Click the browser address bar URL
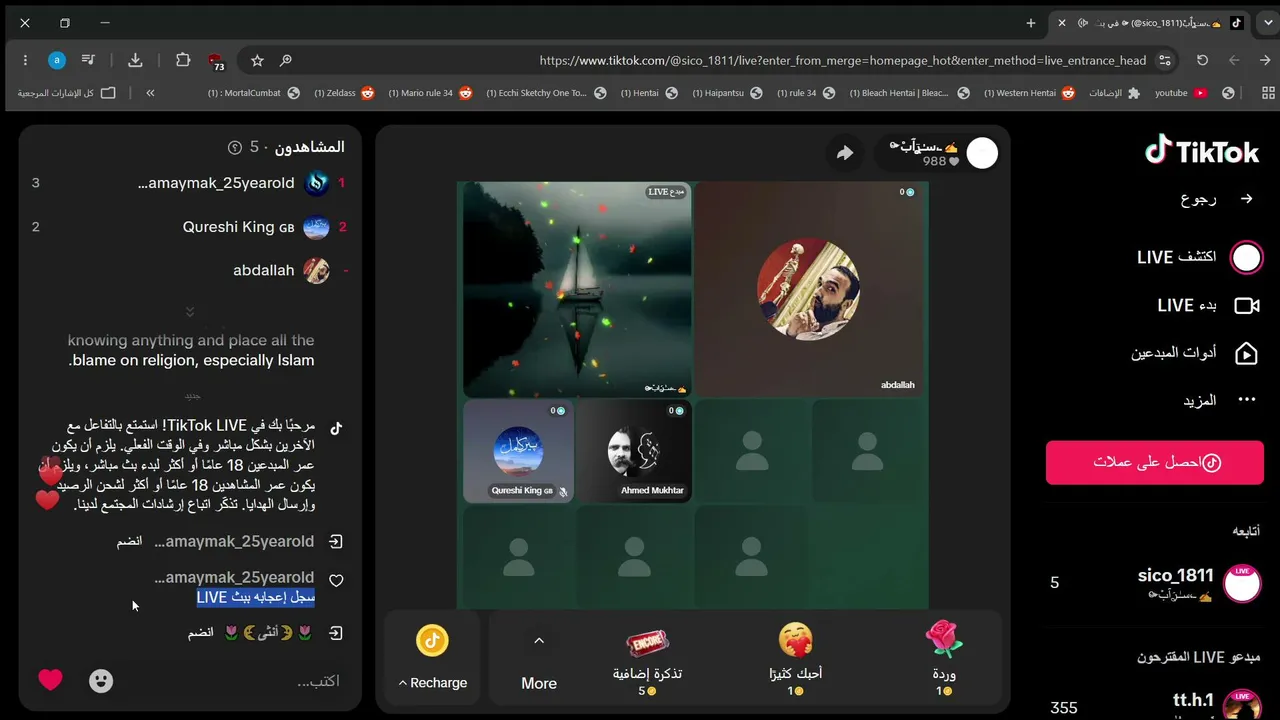This screenshot has width=1280, height=720. (842, 60)
